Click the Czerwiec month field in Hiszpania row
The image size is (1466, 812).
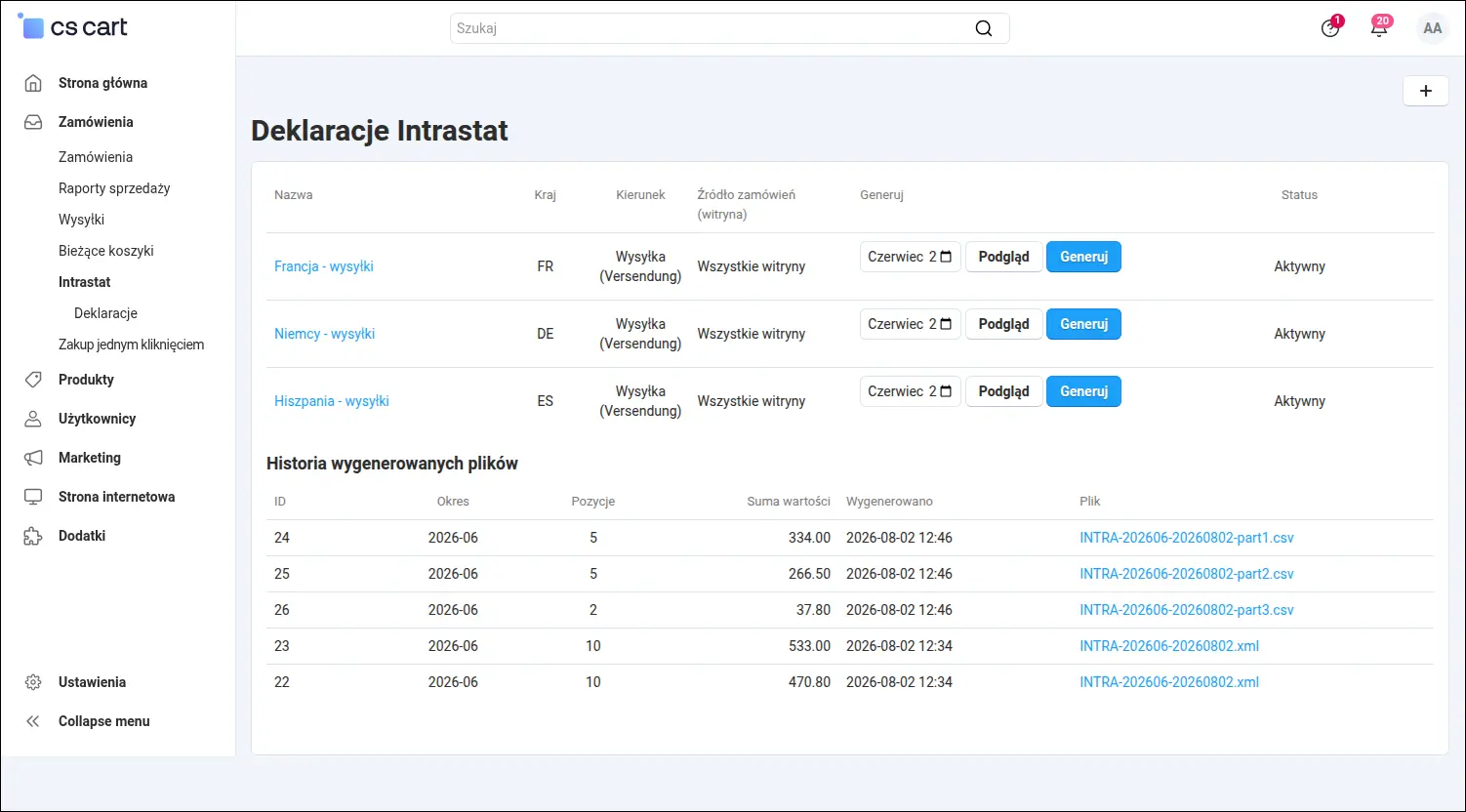911,391
